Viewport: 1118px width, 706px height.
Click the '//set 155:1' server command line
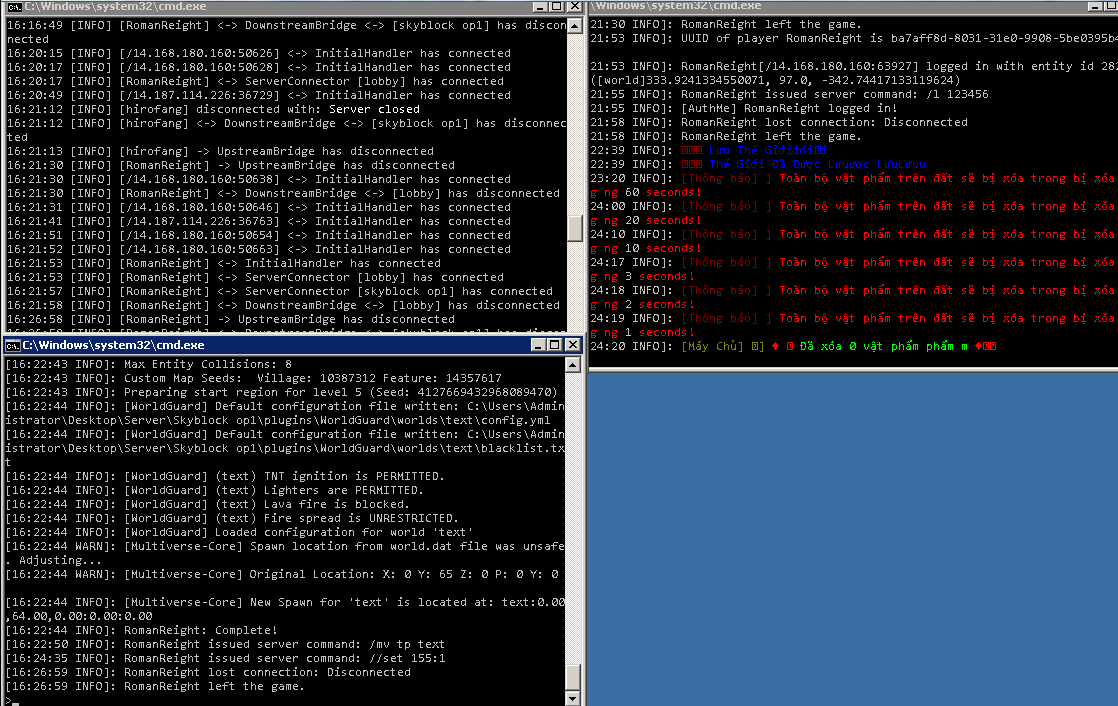(x=226, y=659)
